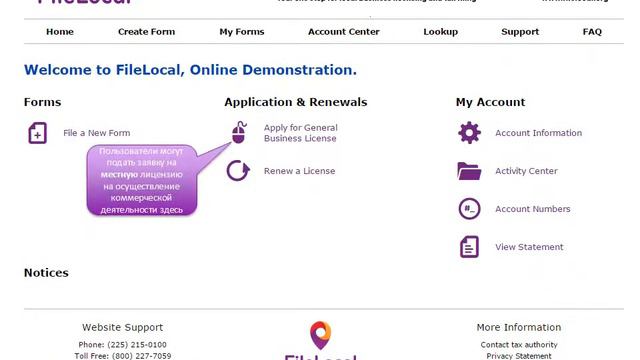This screenshot has width=640, height=360.
Task: Click the Application & Renewals heading
Action: pyautogui.click(x=296, y=102)
